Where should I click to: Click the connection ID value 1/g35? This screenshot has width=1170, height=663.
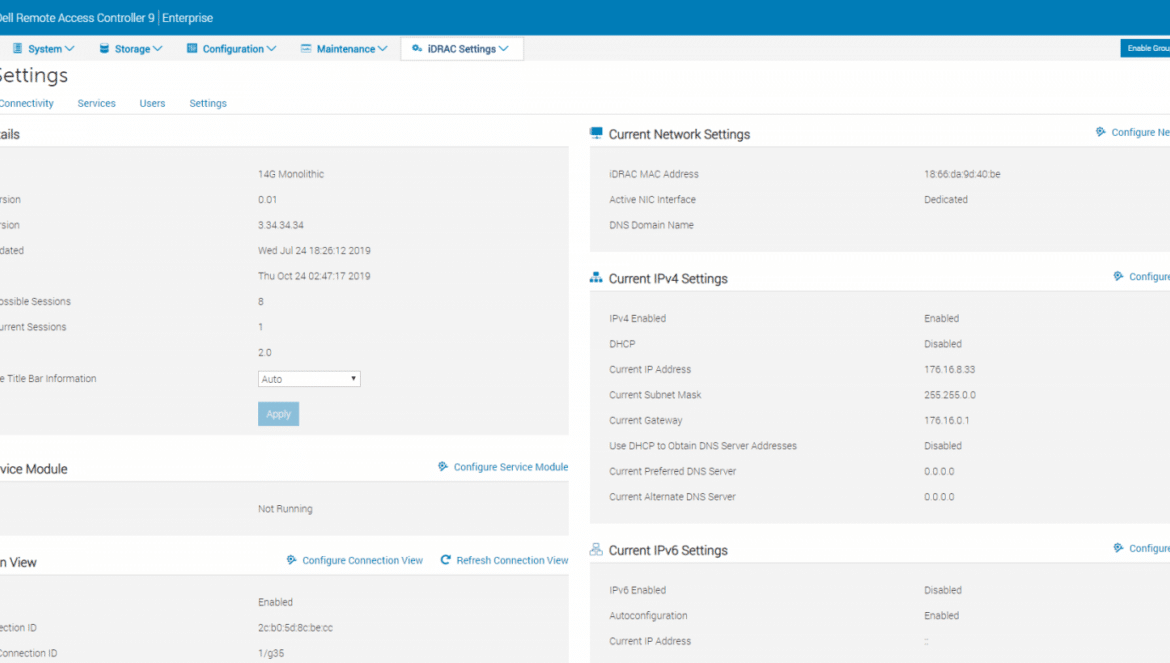click(271, 653)
